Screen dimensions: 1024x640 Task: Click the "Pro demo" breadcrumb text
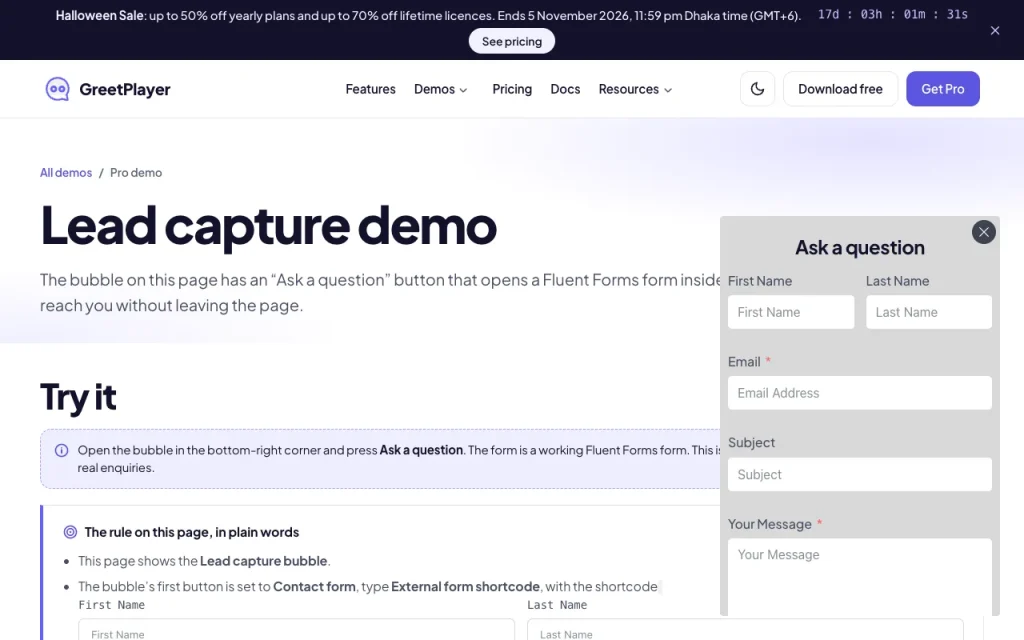pyautogui.click(x=136, y=172)
